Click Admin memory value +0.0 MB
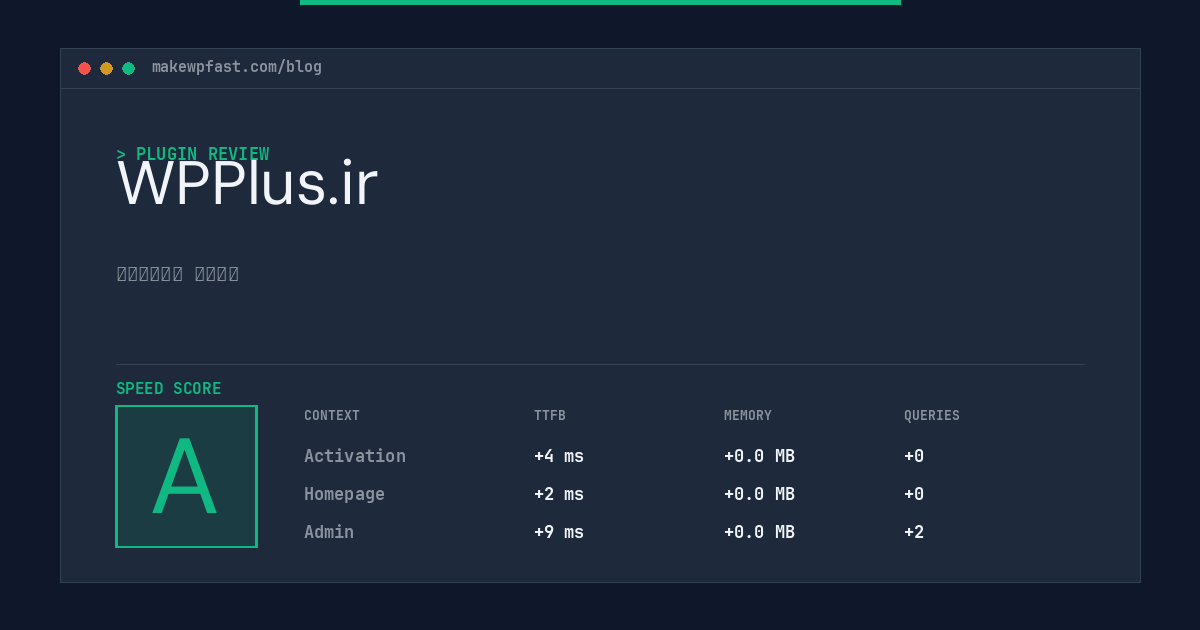Viewport: 1200px width, 630px height. click(759, 532)
